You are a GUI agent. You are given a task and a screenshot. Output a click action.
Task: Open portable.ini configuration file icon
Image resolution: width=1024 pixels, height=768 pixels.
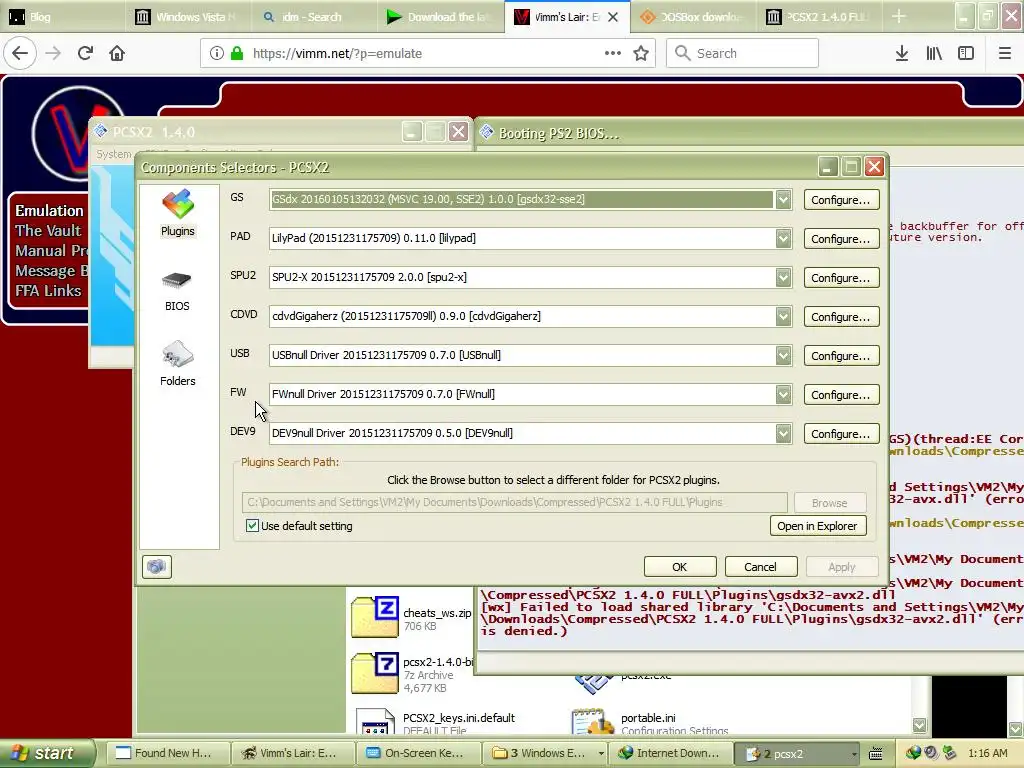592,722
